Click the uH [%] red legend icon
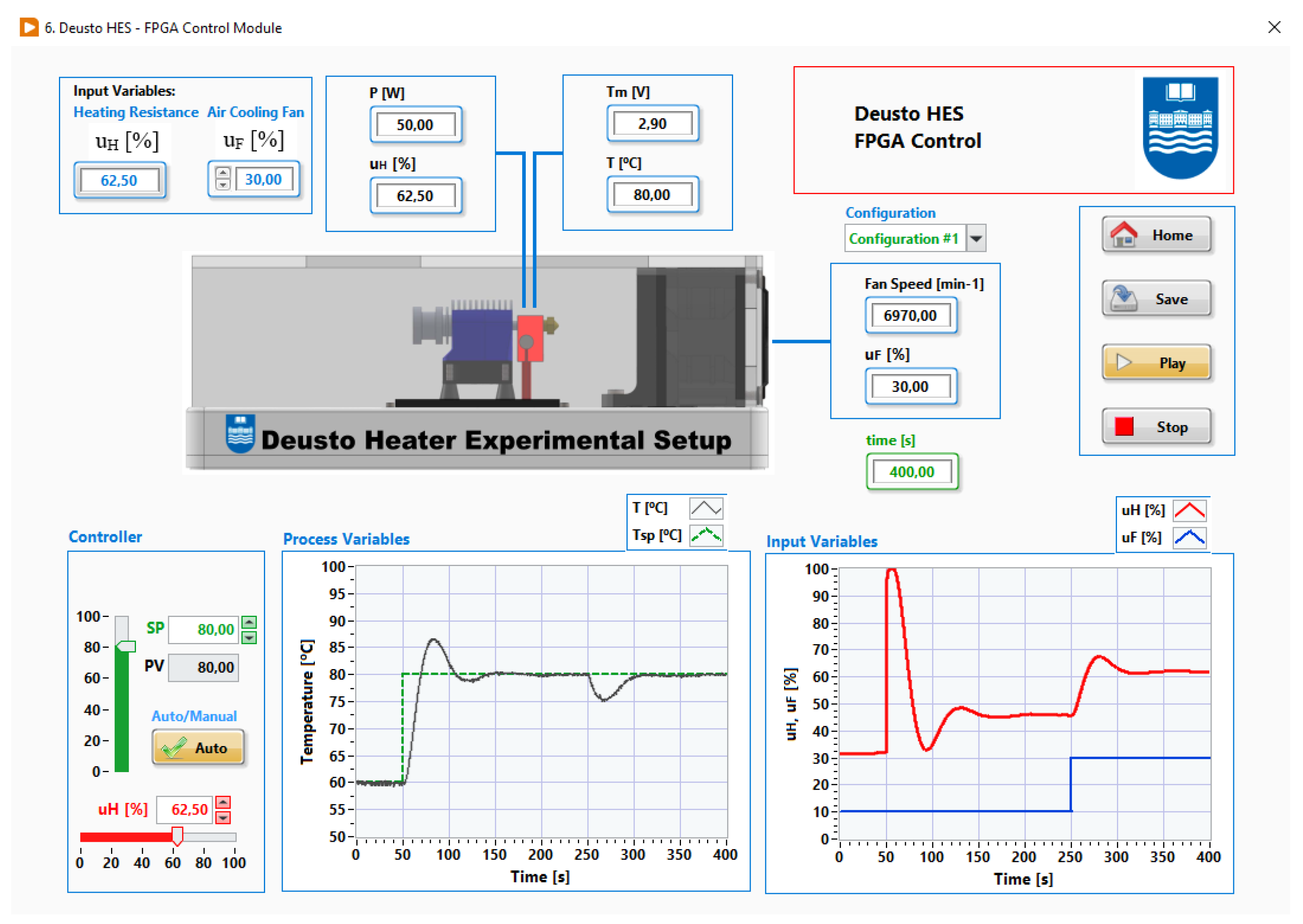 tap(1190, 510)
